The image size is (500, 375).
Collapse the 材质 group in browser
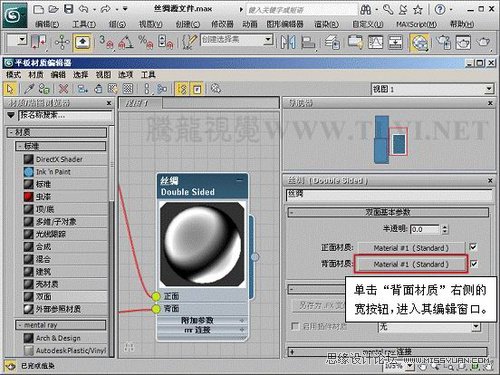pos(57,132)
